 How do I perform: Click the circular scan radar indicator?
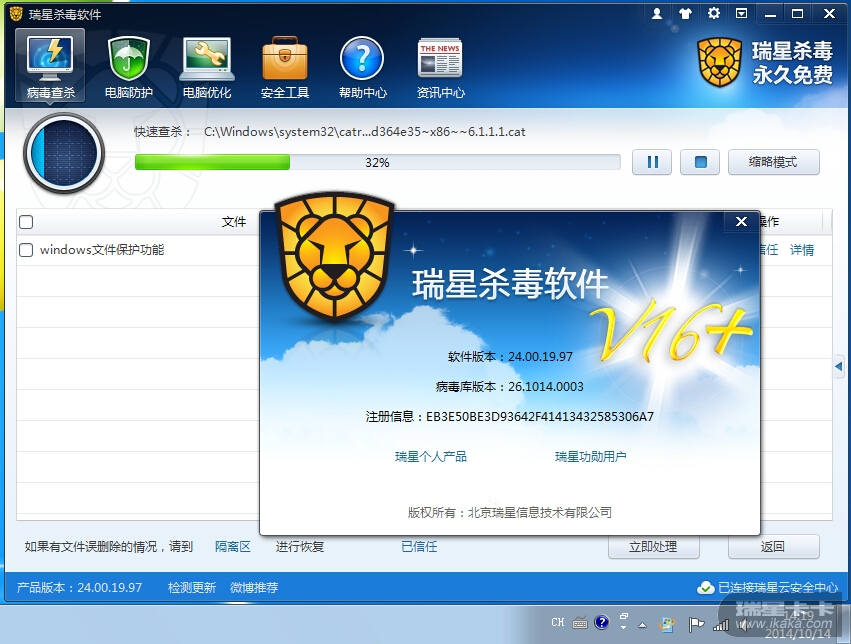[64, 154]
